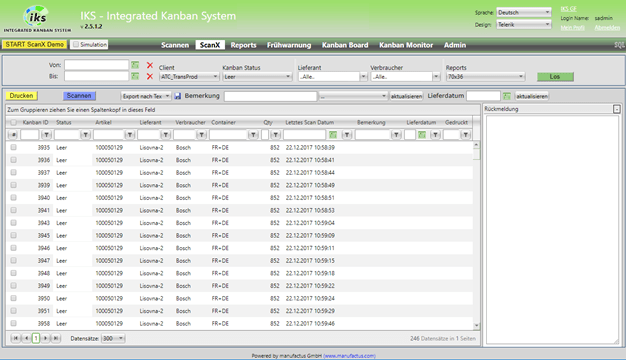Click the yellow Drucken button
626x360 pixels.
22,96
